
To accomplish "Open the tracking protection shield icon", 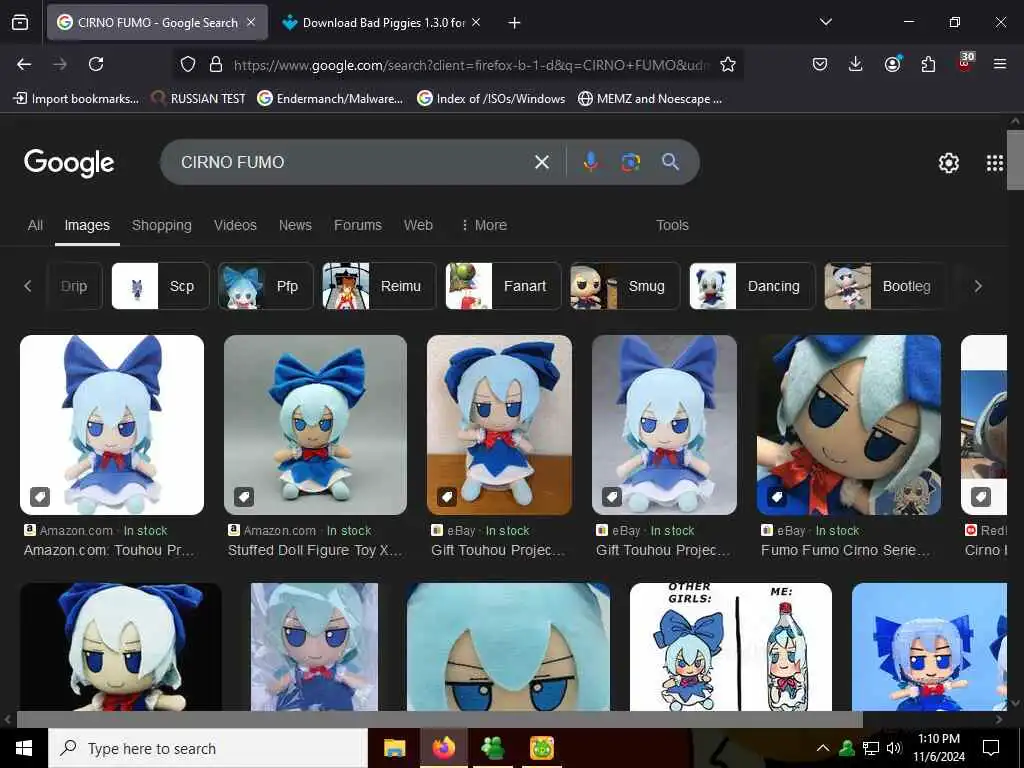I will click(188, 65).
